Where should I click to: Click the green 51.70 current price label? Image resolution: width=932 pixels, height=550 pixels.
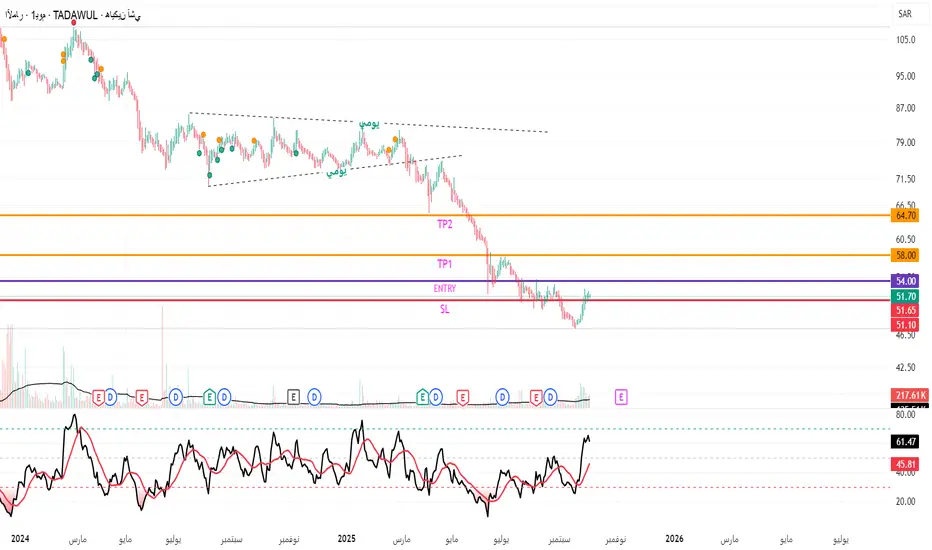[905, 296]
